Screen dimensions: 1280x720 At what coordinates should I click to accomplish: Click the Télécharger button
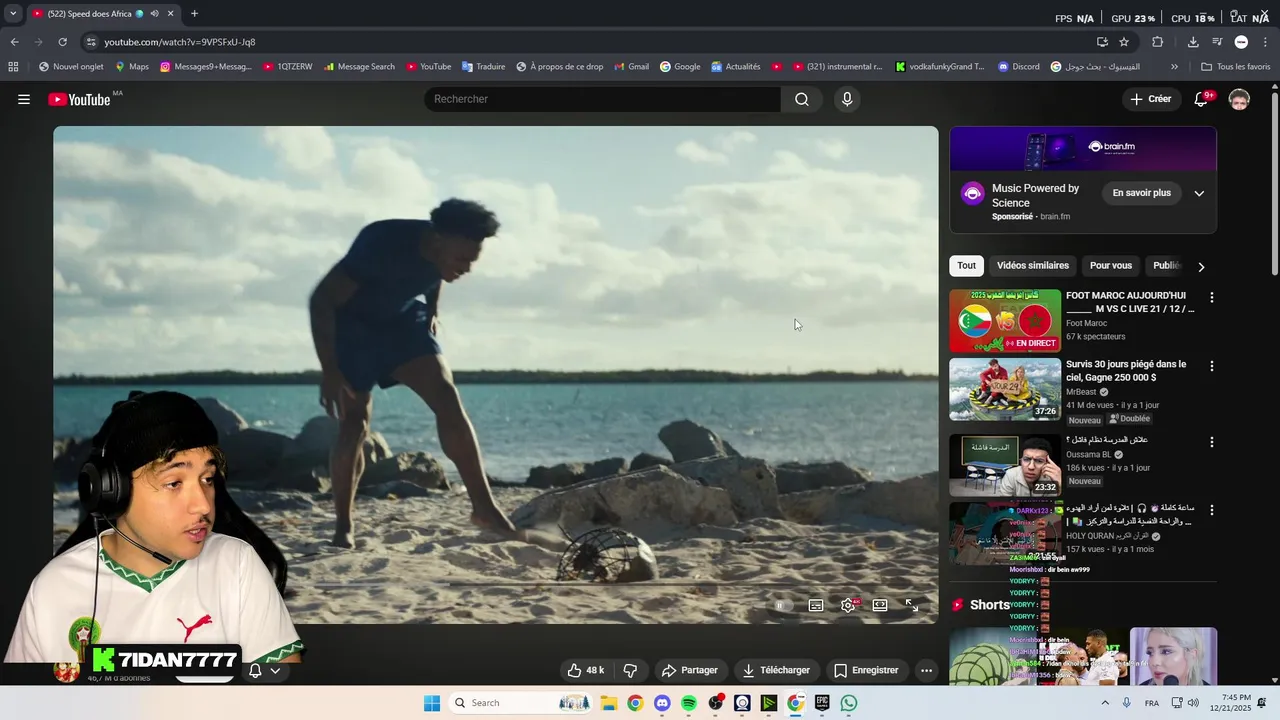(x=775, y=670)
